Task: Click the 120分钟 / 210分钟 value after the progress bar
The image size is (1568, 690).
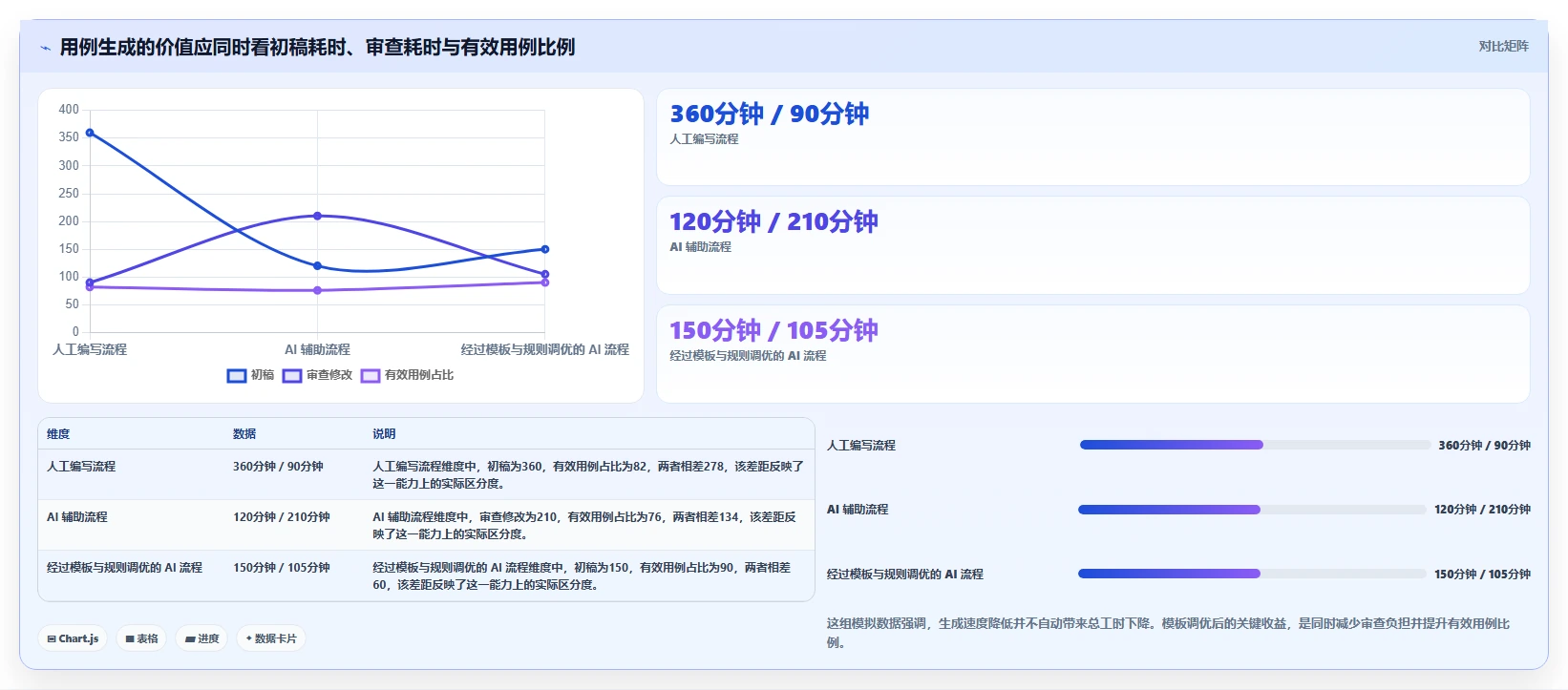Action: (1482, 510)
